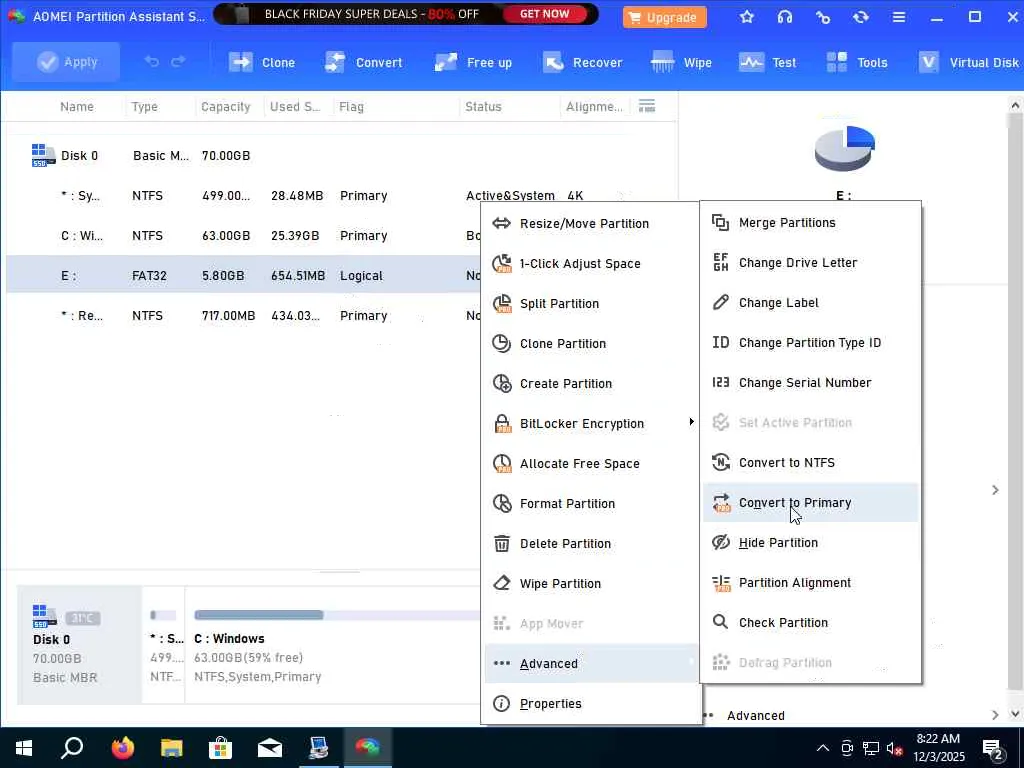
Task: Select Partition Alignment submenu entry
Action: point(810,583)
